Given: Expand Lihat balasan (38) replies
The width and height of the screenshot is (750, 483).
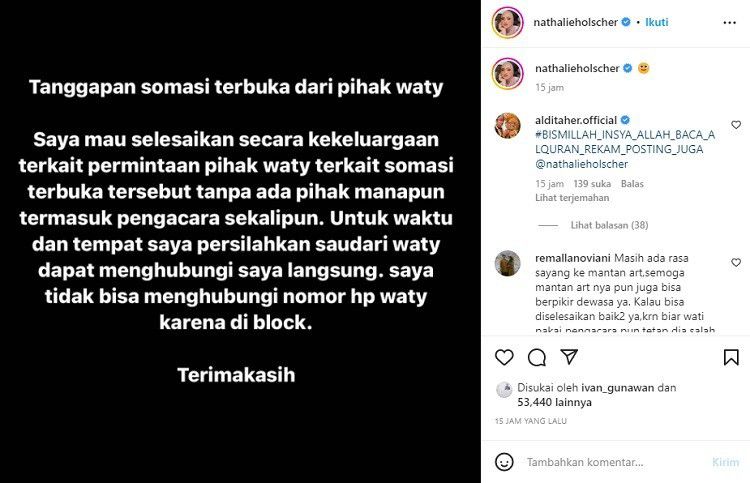Looking at the screenshot, I should point(609,225).
